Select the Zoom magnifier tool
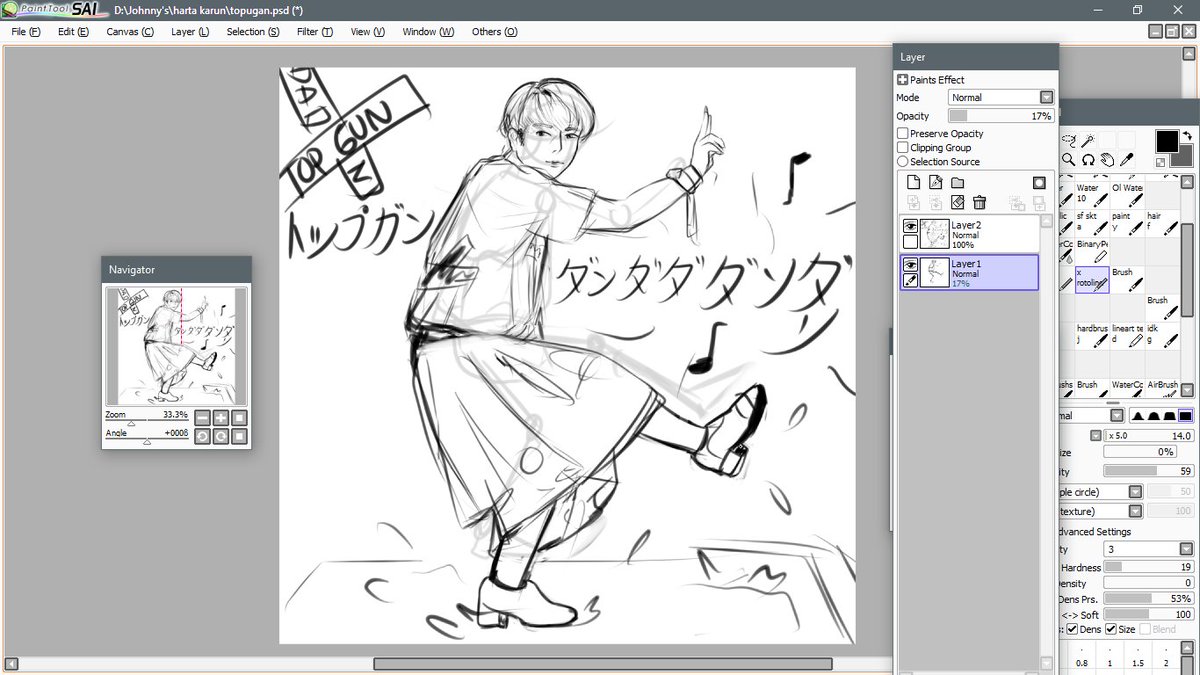The width and height of the screenshot is (1200, 675). pyautogui.click(x=1068, y=159)
